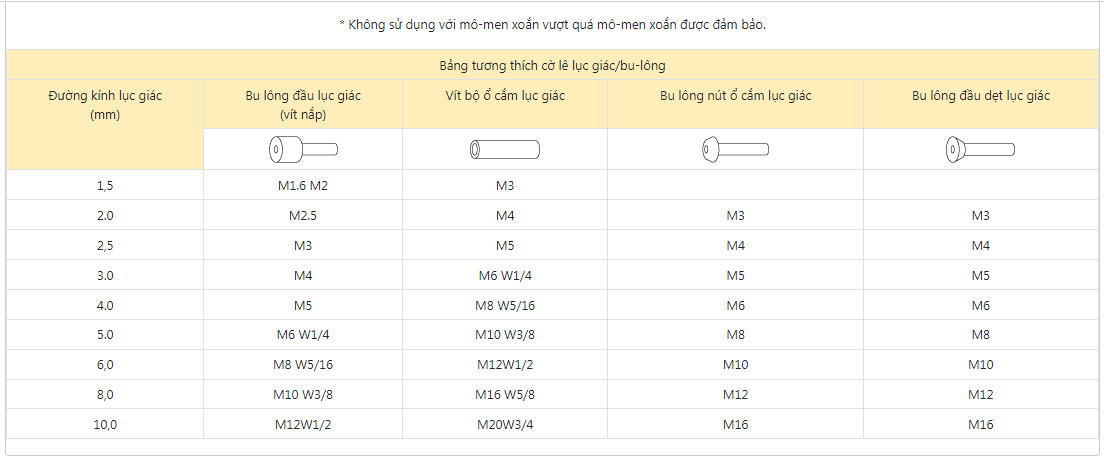Click the hex head cap bolt icon
This screenshot has width=1104, height=464.
point(303,150)
